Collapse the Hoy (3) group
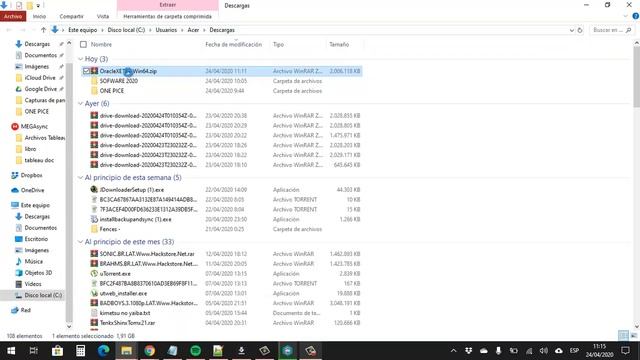Screen dimensions: 640x360 pos(80,59)
